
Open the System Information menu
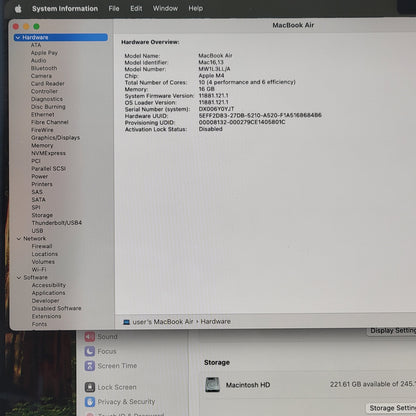[65, 9]
